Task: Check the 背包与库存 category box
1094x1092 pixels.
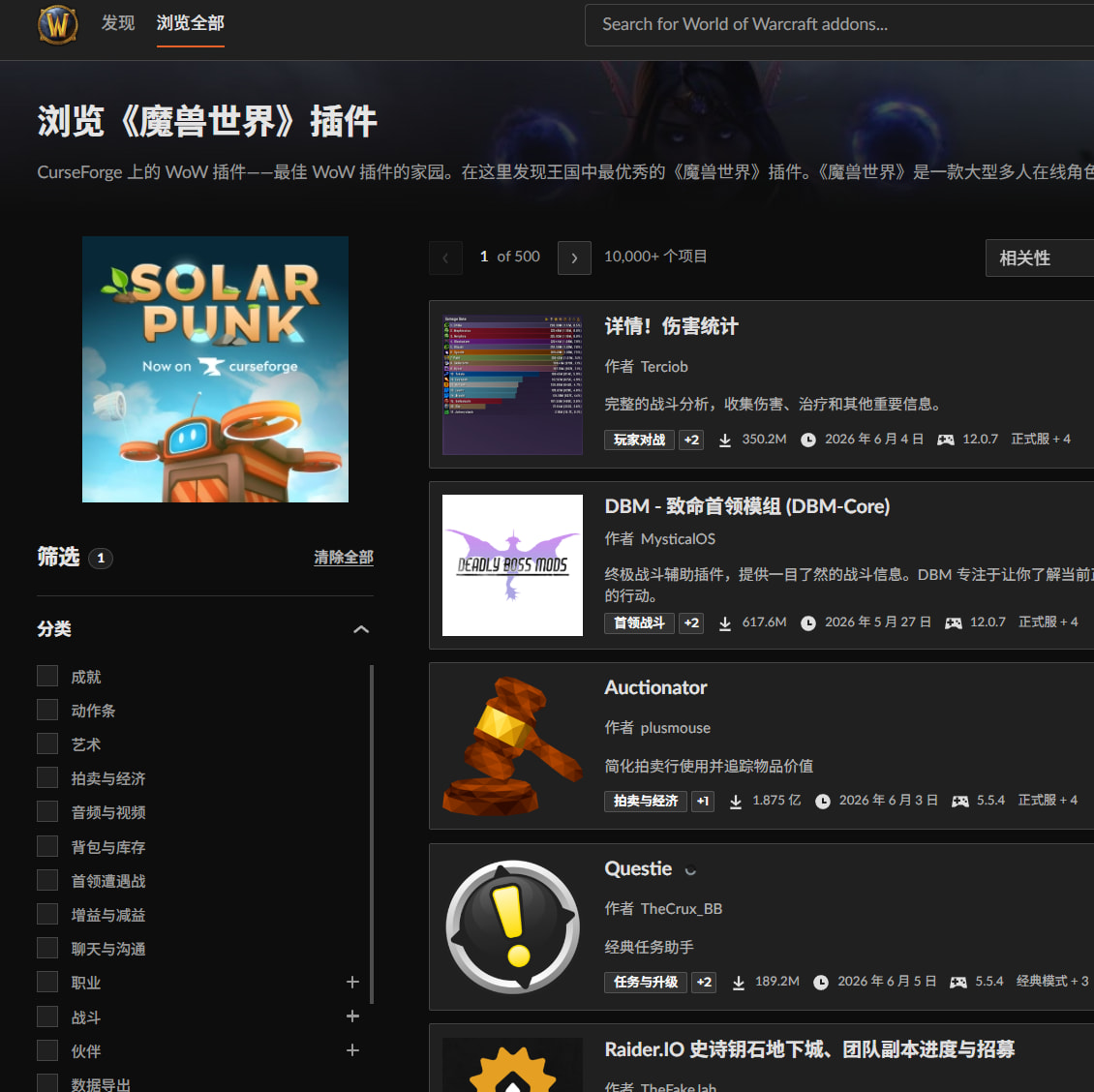Action: [47, 846]
